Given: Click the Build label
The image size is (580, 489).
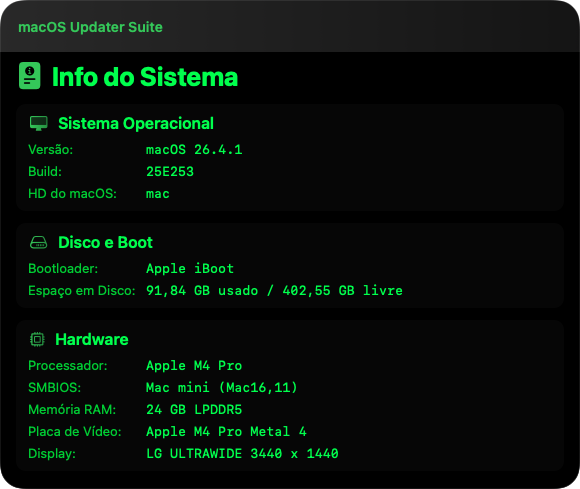Looking at the screenshot, I should pyautogui.click(x=45, y=172).
